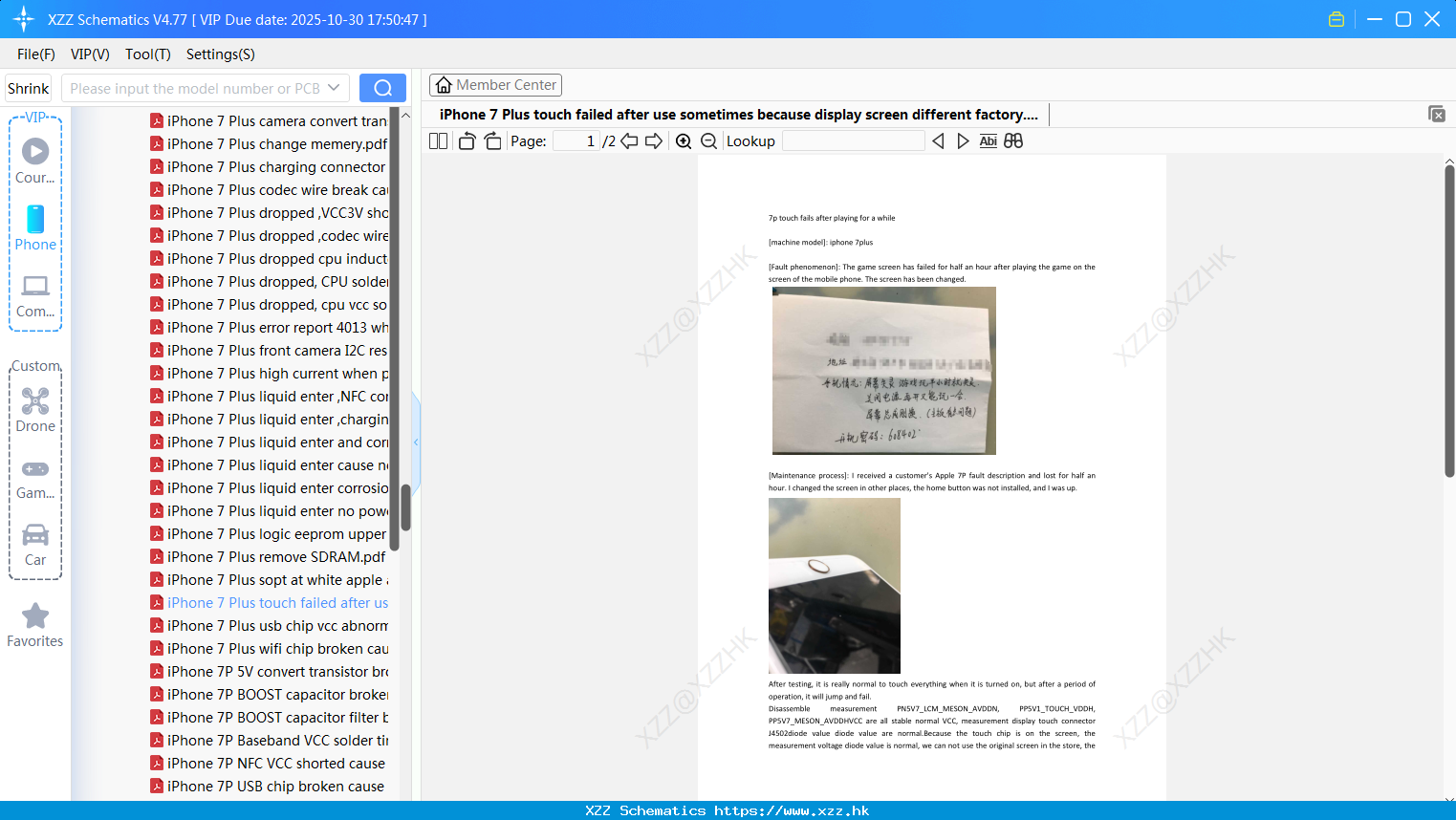
Task: Click the binoculars search icon
Action: point(1013,141)
